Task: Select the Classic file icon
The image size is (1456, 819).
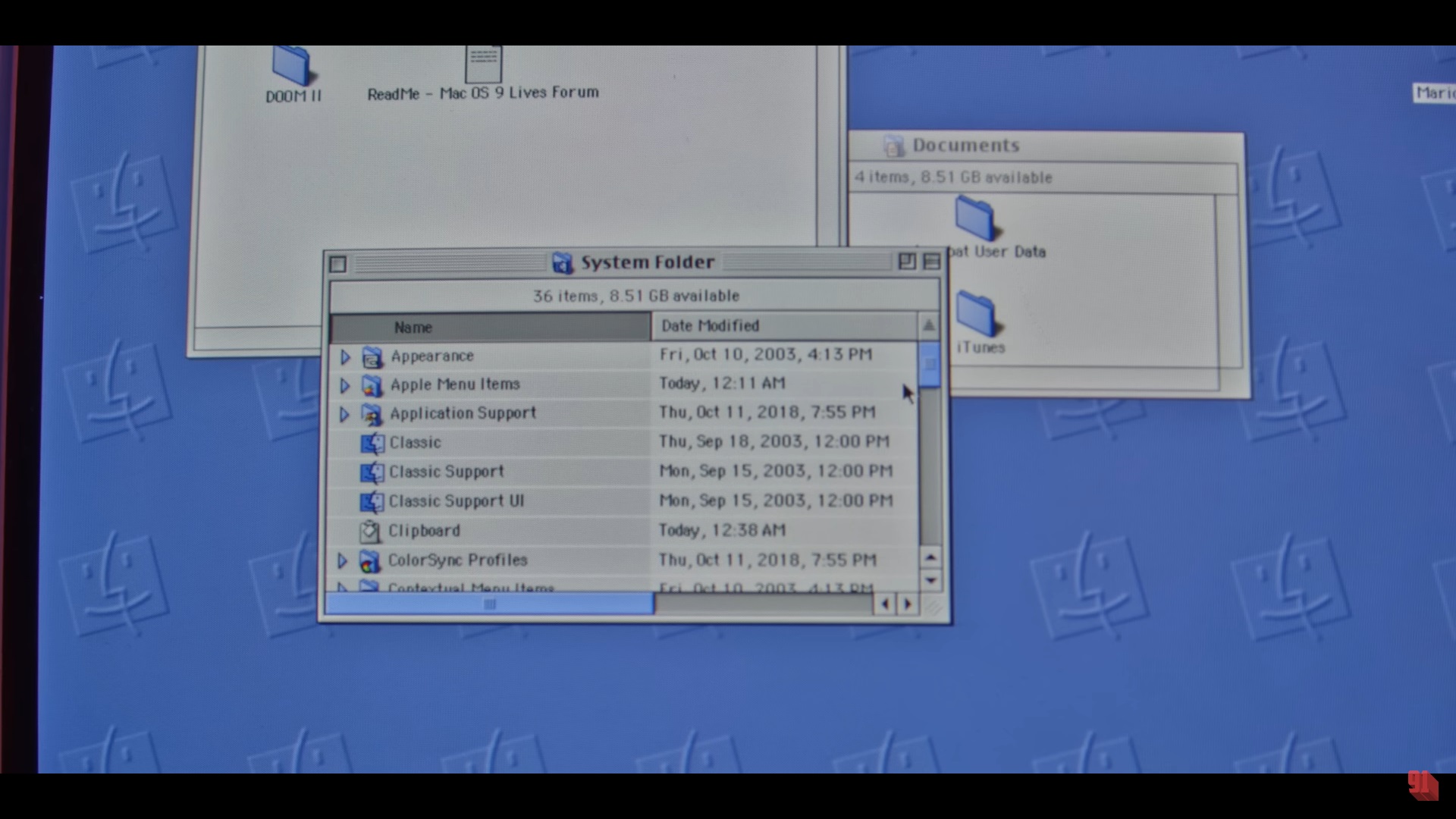Action: pos(372,443)
